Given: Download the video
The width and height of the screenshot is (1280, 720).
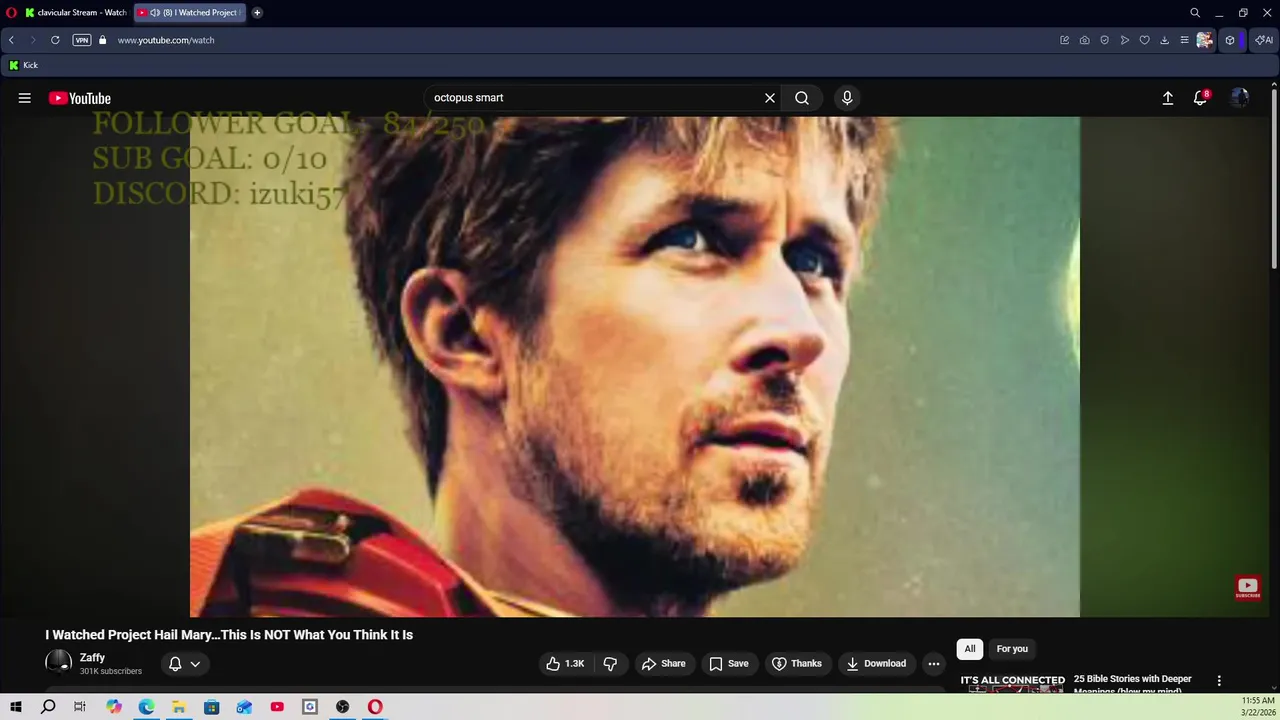Looking at the screenshot, I should [876, 663].
